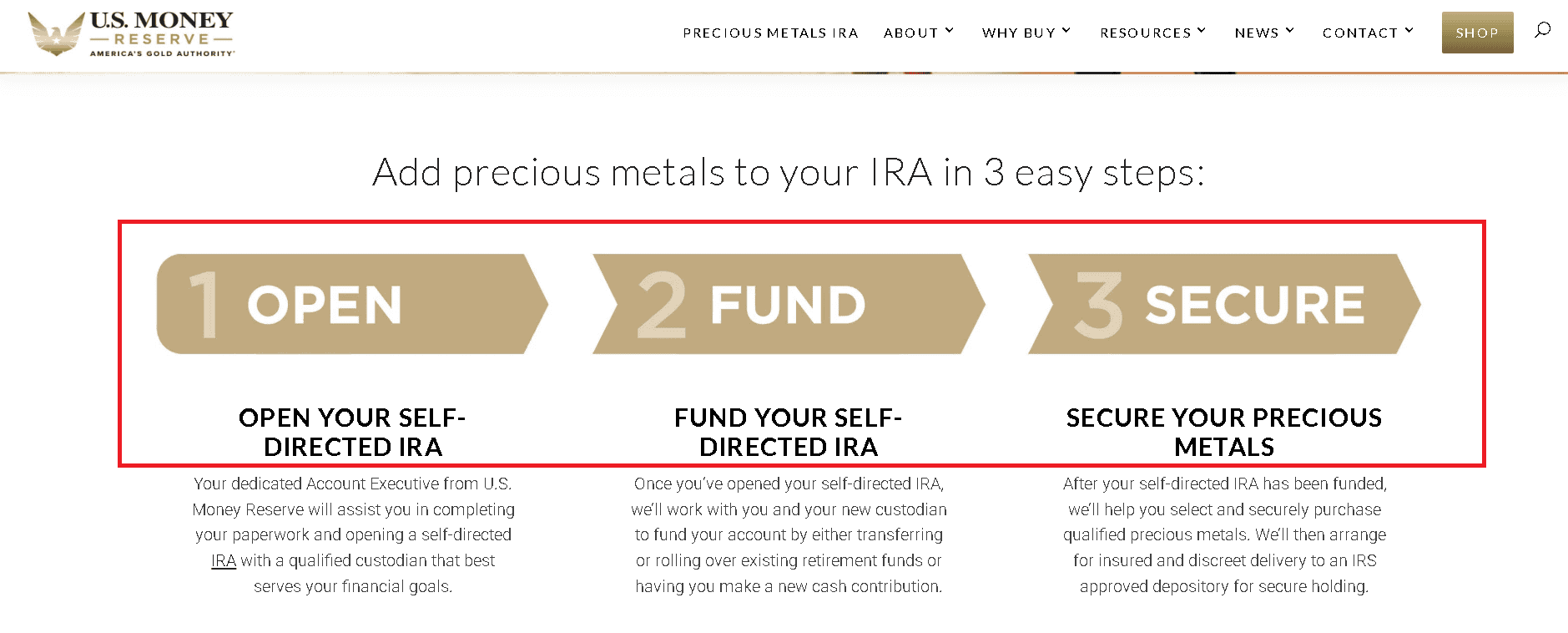Expand the ABOUT dropdown menu
This screenshot has width=1568, height=633.
pyautogui.click(x=918, y=33)
